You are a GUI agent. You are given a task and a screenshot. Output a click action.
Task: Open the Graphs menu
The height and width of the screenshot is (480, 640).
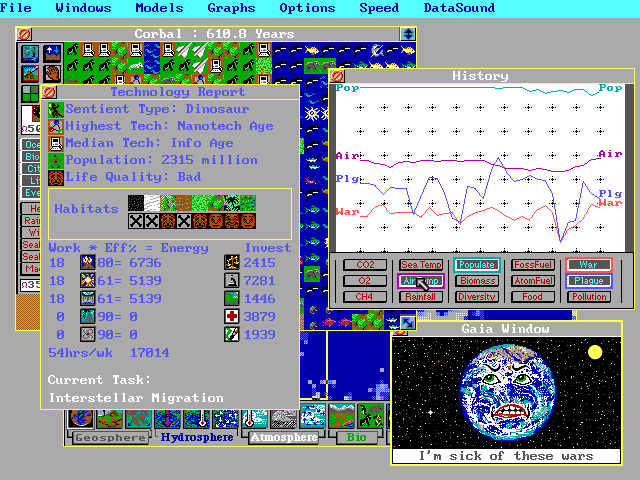231,8
